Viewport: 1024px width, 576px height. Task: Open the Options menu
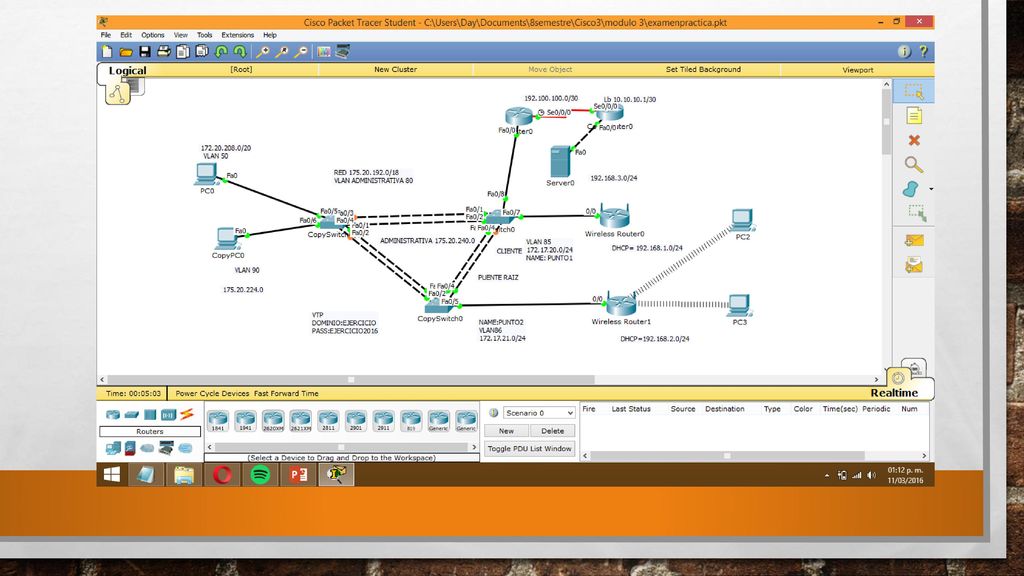coord(153,35)
